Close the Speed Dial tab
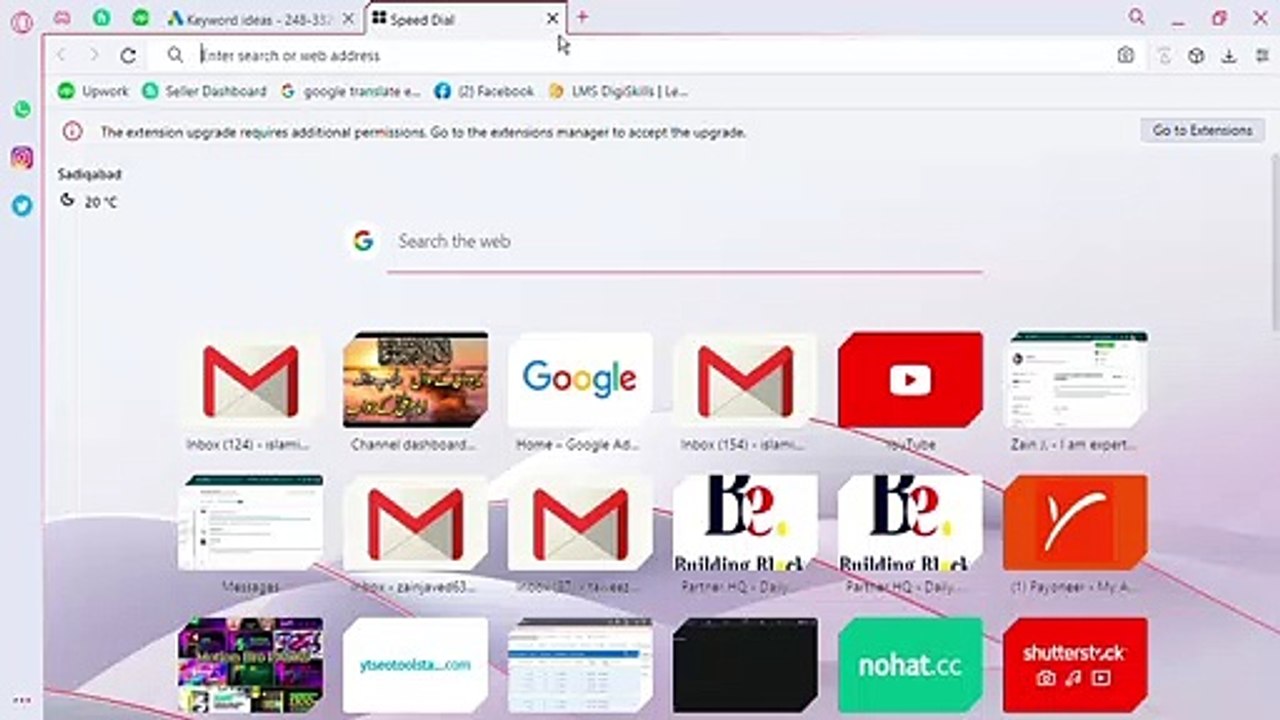The height and width of the screenshot is (720, 1280). 552,18
